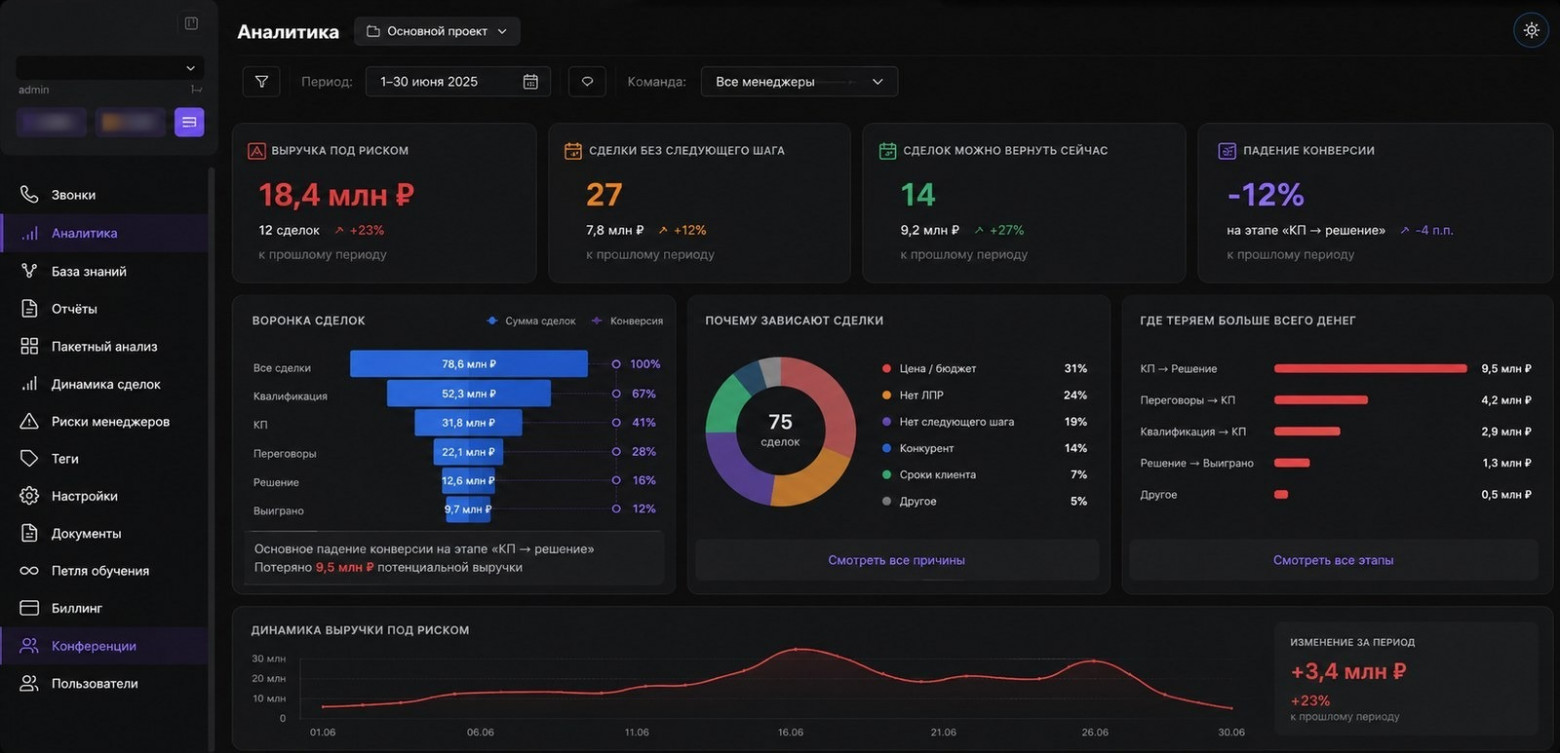Viewport: 1560px width, 753px height.
Task: Toggle the light theme with the sun button
Action: tap(1531, 30)
